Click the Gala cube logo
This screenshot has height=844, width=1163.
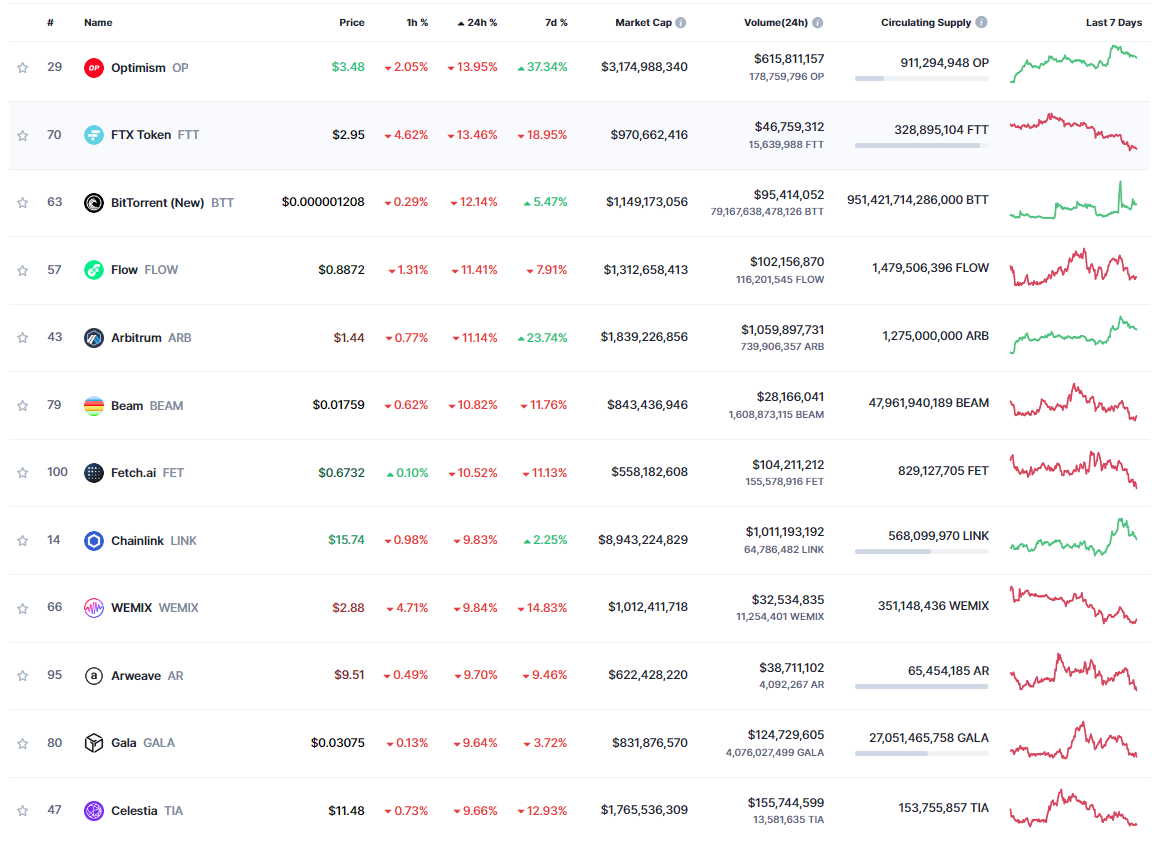[93, 742]
